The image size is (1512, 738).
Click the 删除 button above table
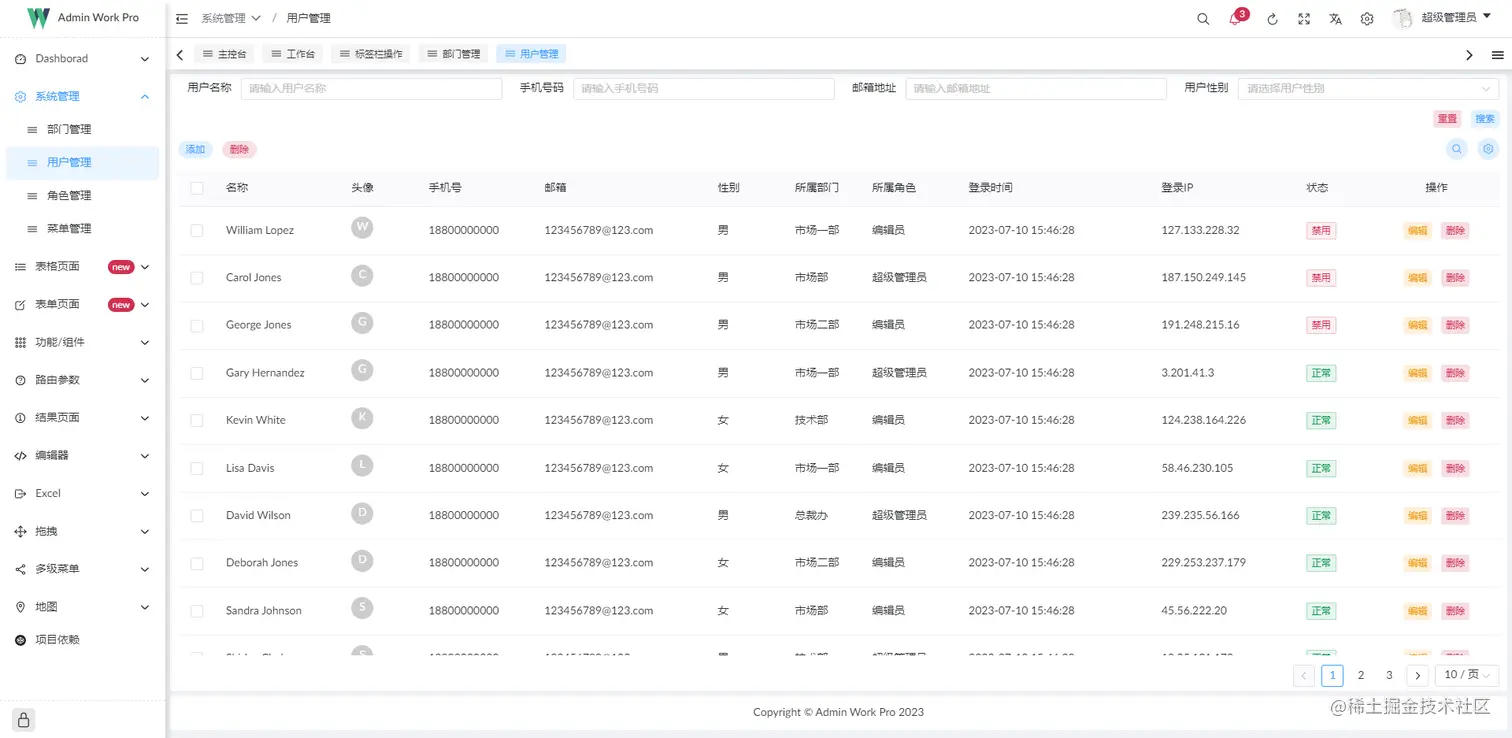[x=239, y=150]
